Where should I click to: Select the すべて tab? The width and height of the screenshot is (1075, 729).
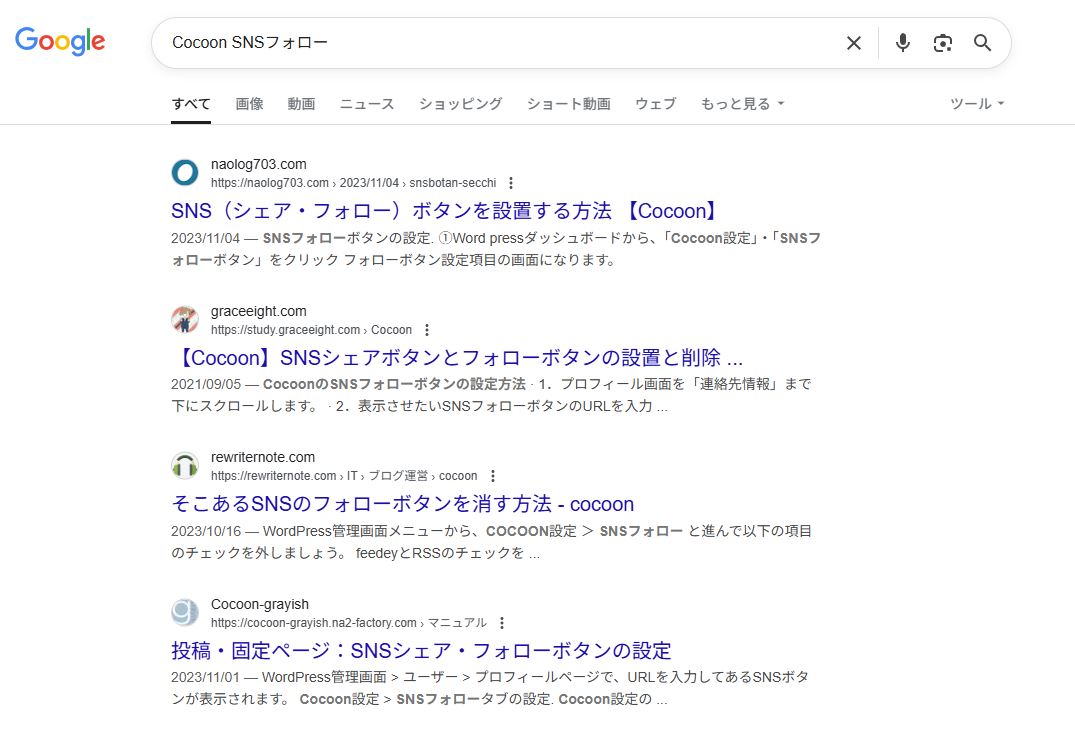(x=191, y=104)
